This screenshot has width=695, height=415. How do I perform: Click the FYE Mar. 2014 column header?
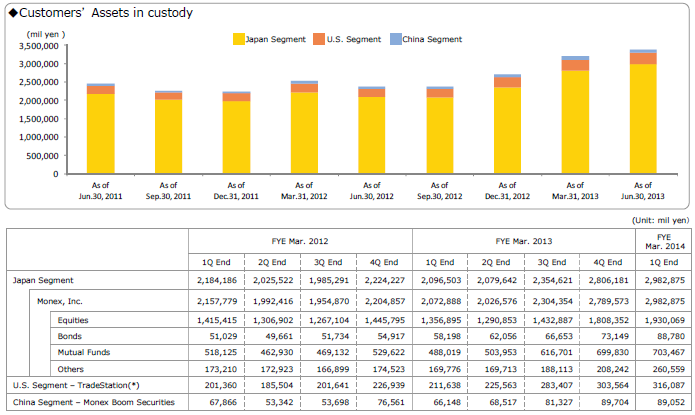[x=661, y=240]
